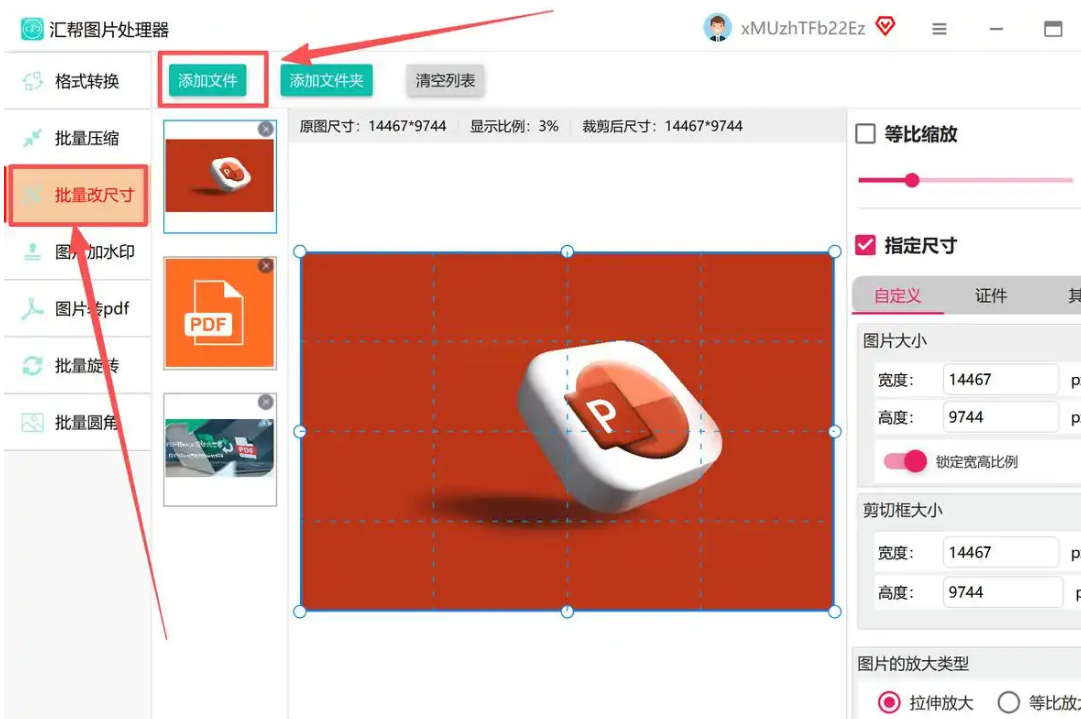The image size is (1081, 719).
Task: Click username xMUzhTFb22Ez
Action: (x=802, y=28)
